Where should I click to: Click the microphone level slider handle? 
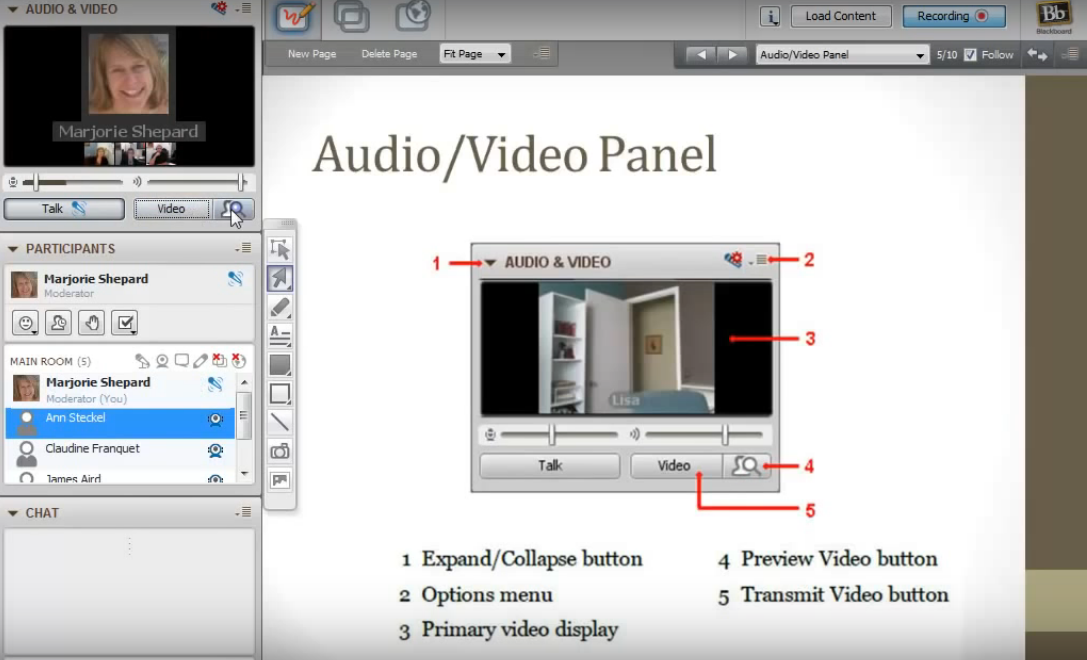click(35, 182)
